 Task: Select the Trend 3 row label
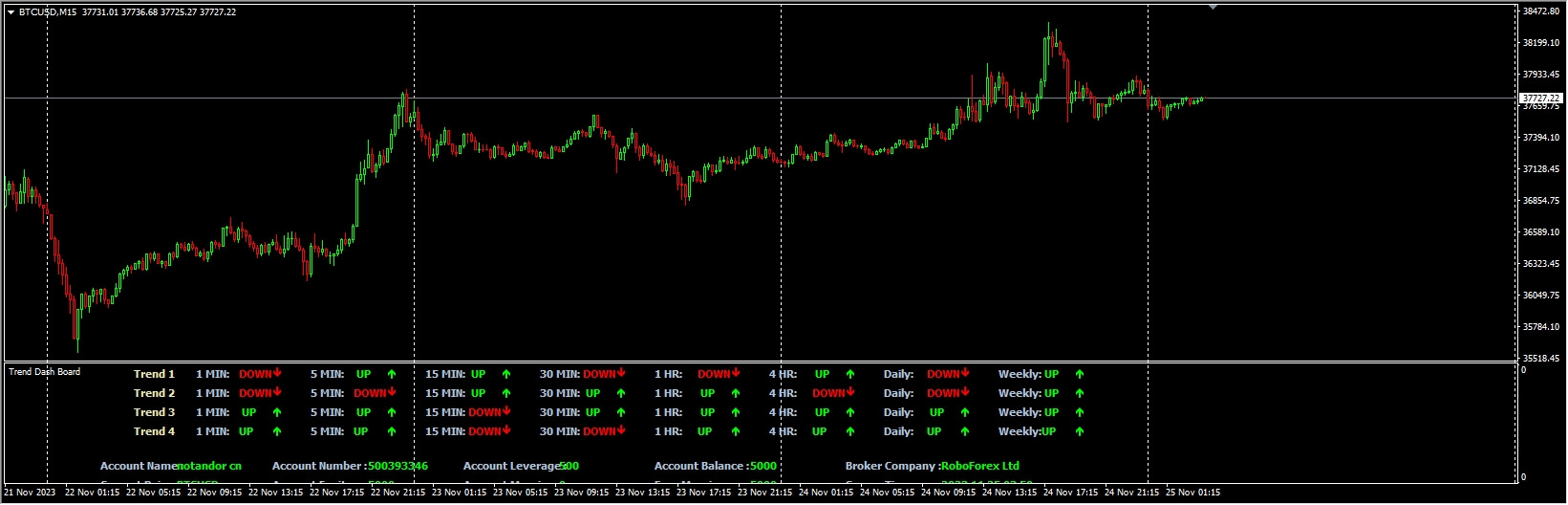pyautogui.click(x=154, y=412)
